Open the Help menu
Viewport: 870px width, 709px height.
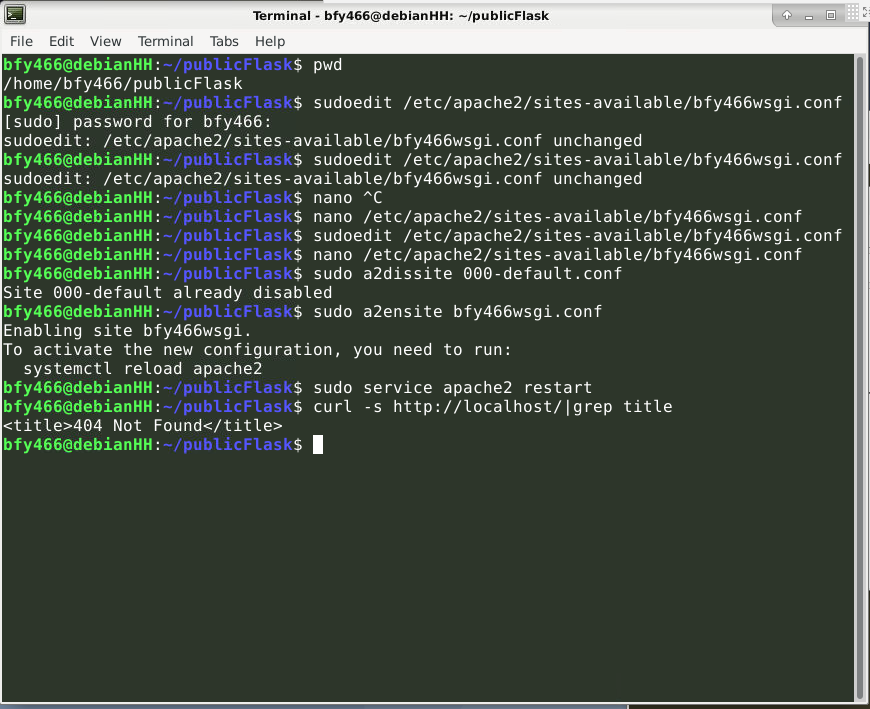click(x=270, y=41)
